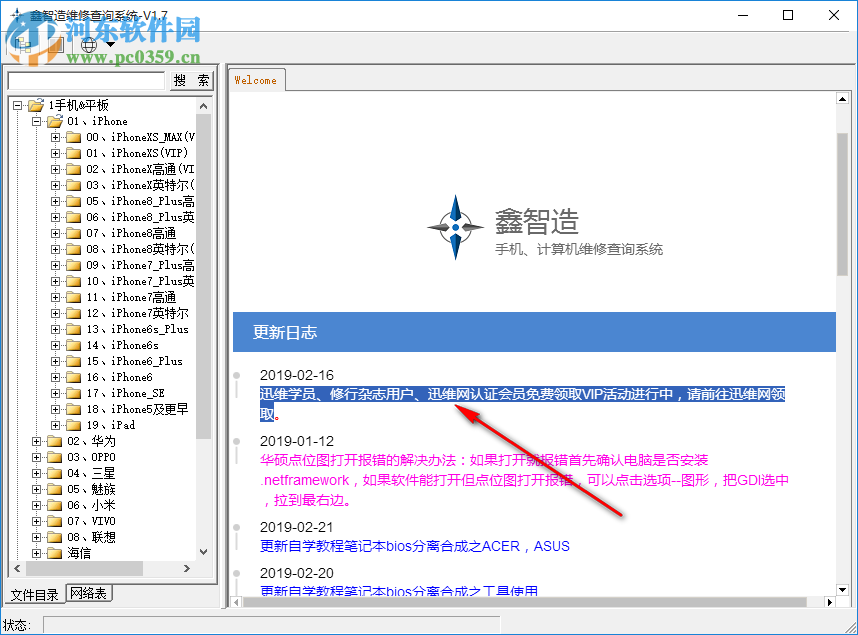Click the folder icon of 09、iPhone7_Plus高
Screen dimensions: 858x635
[73, 265]
